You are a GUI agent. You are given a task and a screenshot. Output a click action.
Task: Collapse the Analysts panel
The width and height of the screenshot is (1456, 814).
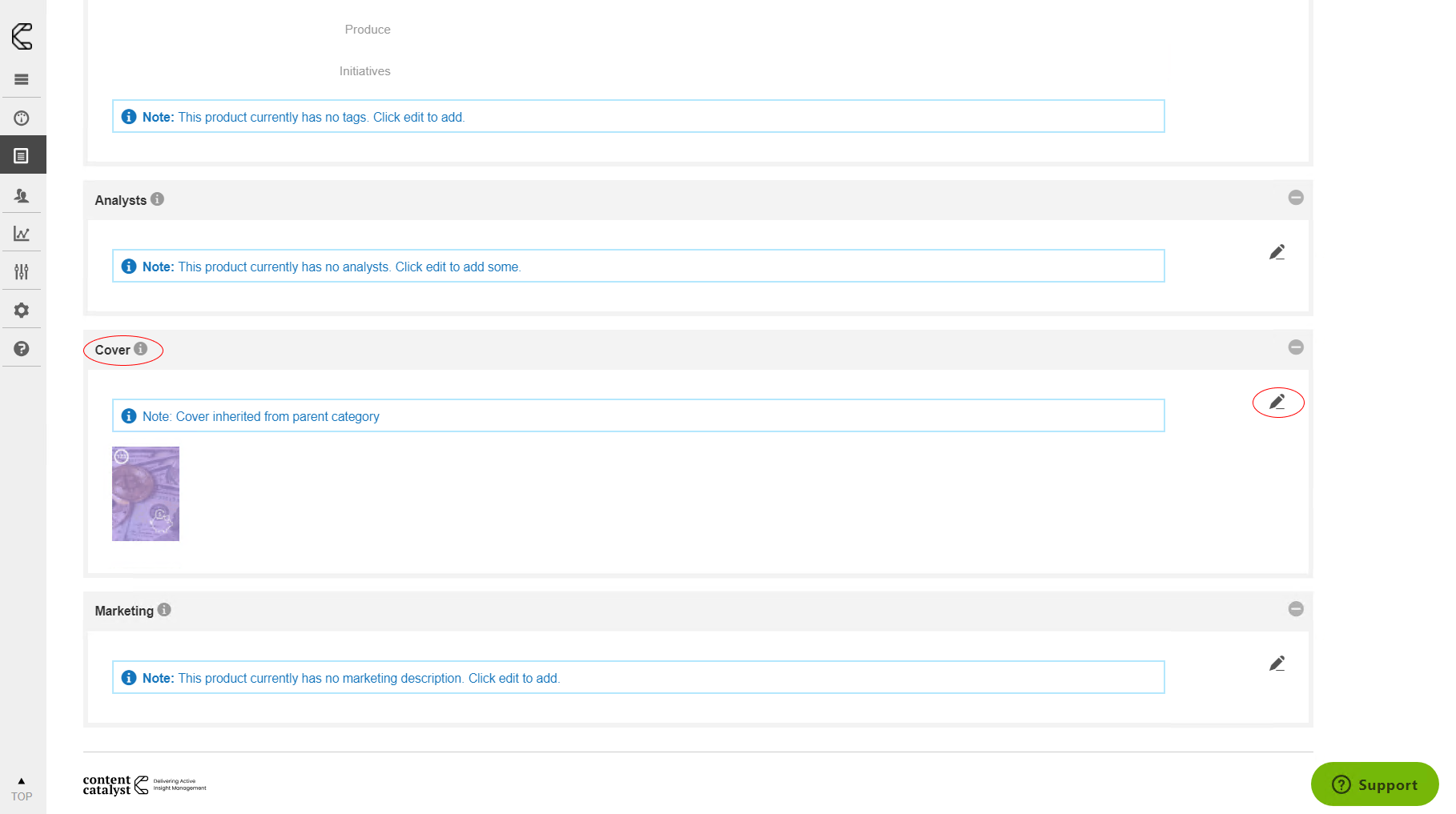[1295, 198]
